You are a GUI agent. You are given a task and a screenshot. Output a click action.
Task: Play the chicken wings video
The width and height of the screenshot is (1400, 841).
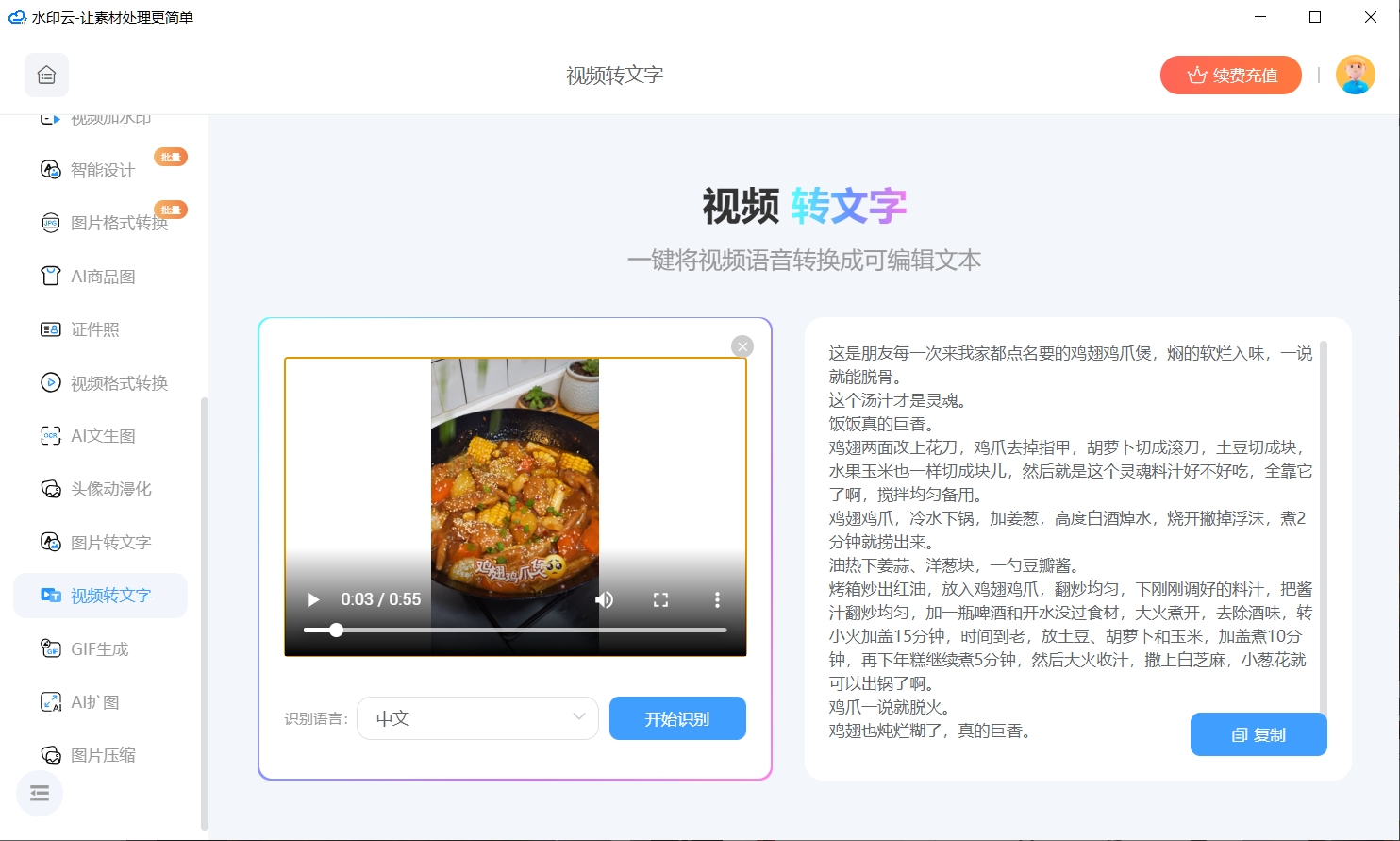tap(312, 599)
